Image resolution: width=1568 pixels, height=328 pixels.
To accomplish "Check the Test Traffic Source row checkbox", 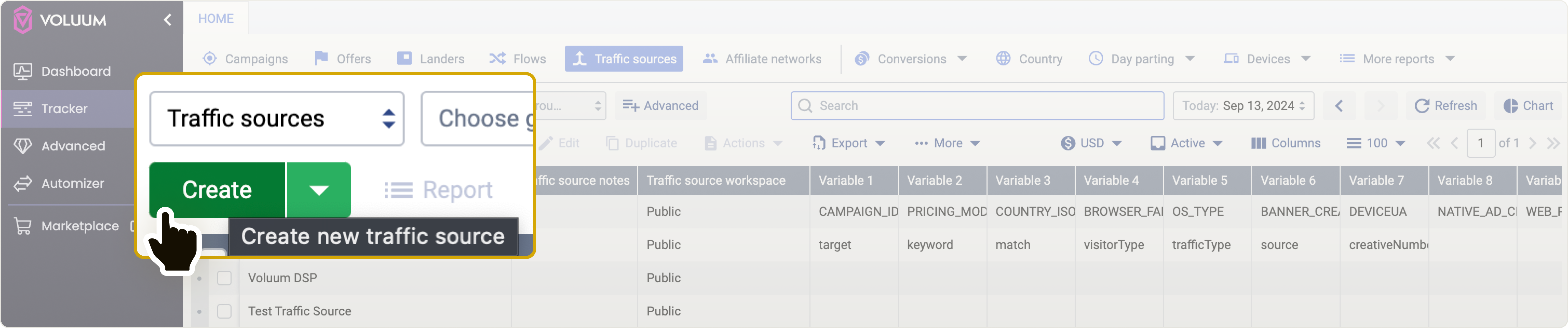I will 224,311.
